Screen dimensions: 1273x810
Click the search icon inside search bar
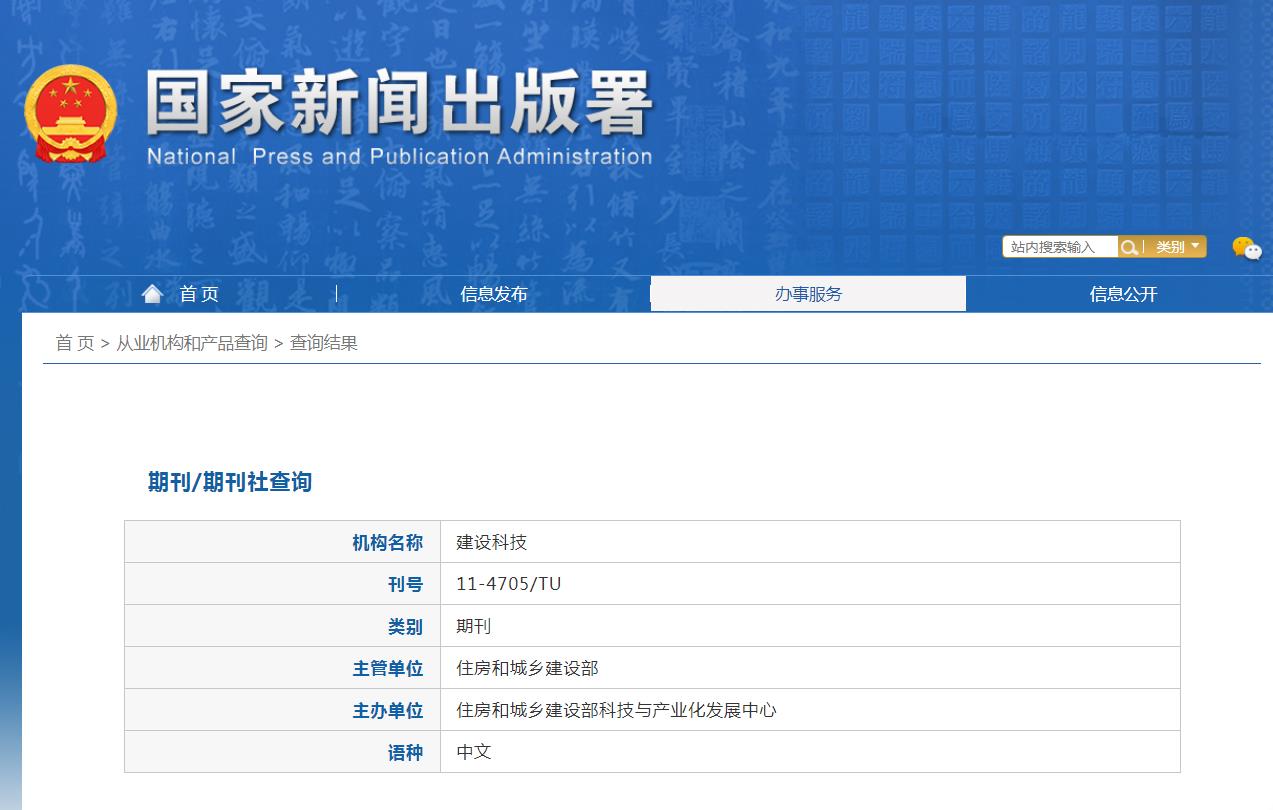[1130, 246]
